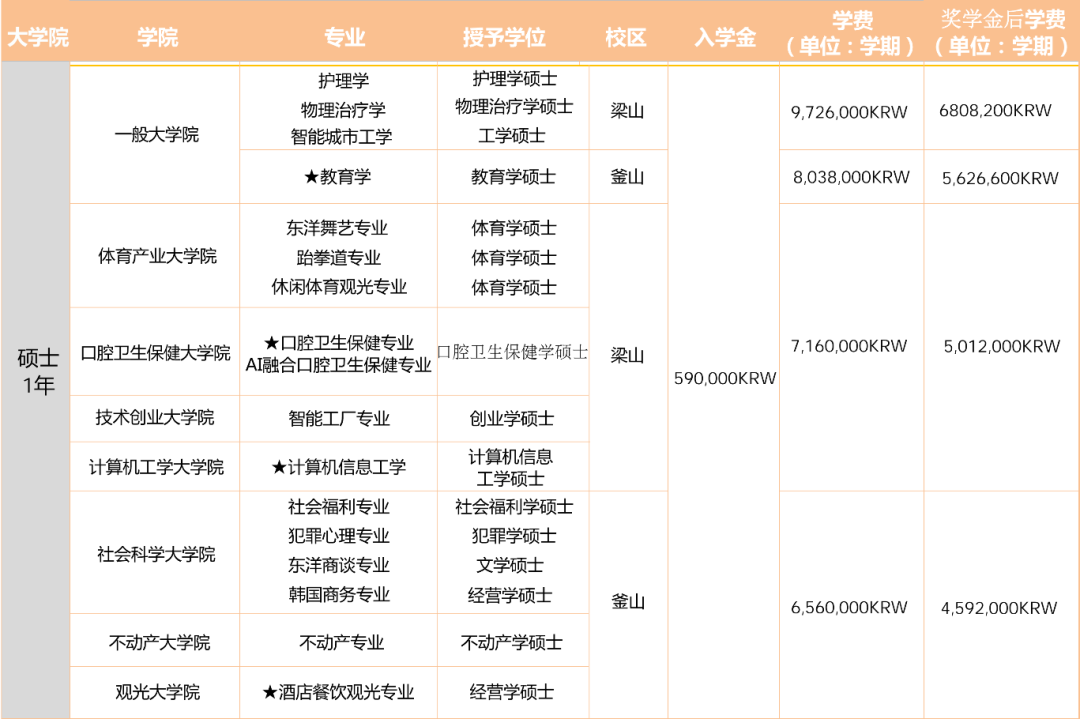Click the 跆拳道专业 entry
Screen dimensions: 1080x719
[337, 256]
